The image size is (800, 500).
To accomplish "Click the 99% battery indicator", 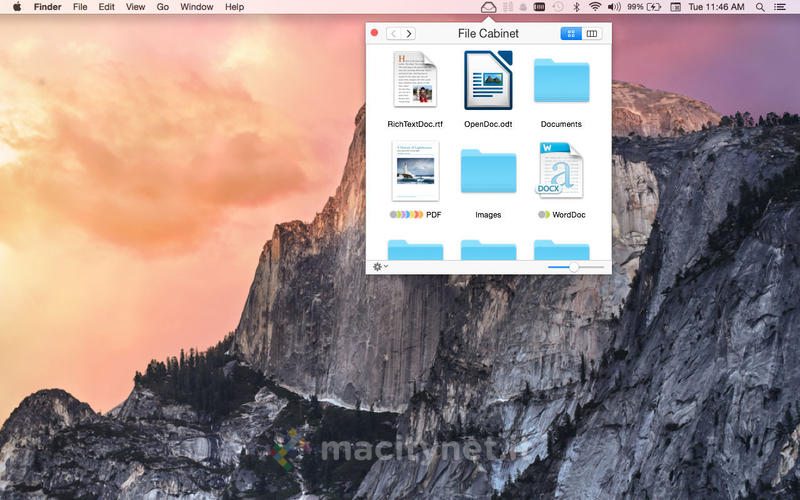I will point(644,7).
